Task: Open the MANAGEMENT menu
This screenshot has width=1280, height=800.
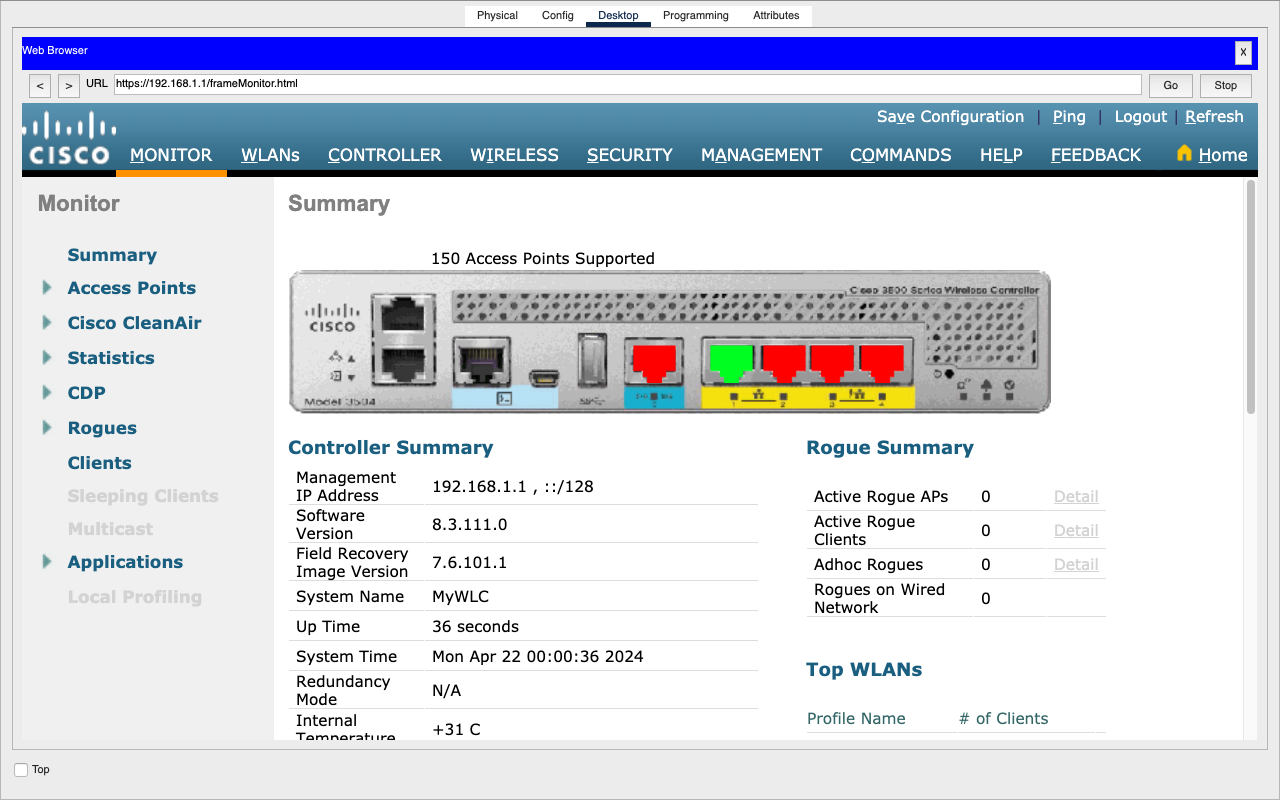Action: [761, 155]
